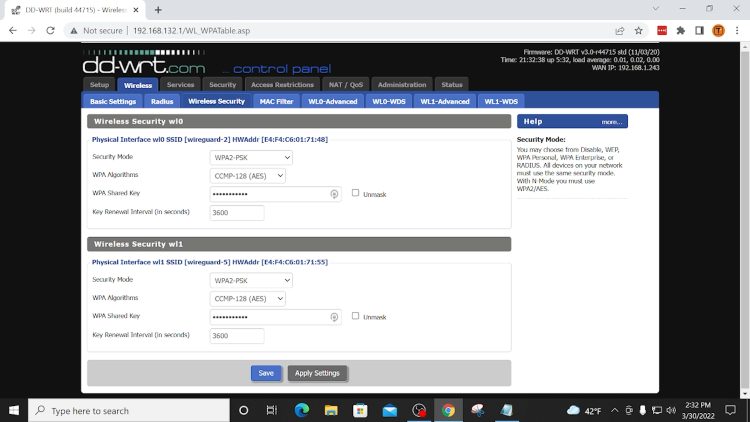The height and width of the screenshot is (422, 750).
Task: Click the forward navigation arrow
Action: (x=32, y=31)
